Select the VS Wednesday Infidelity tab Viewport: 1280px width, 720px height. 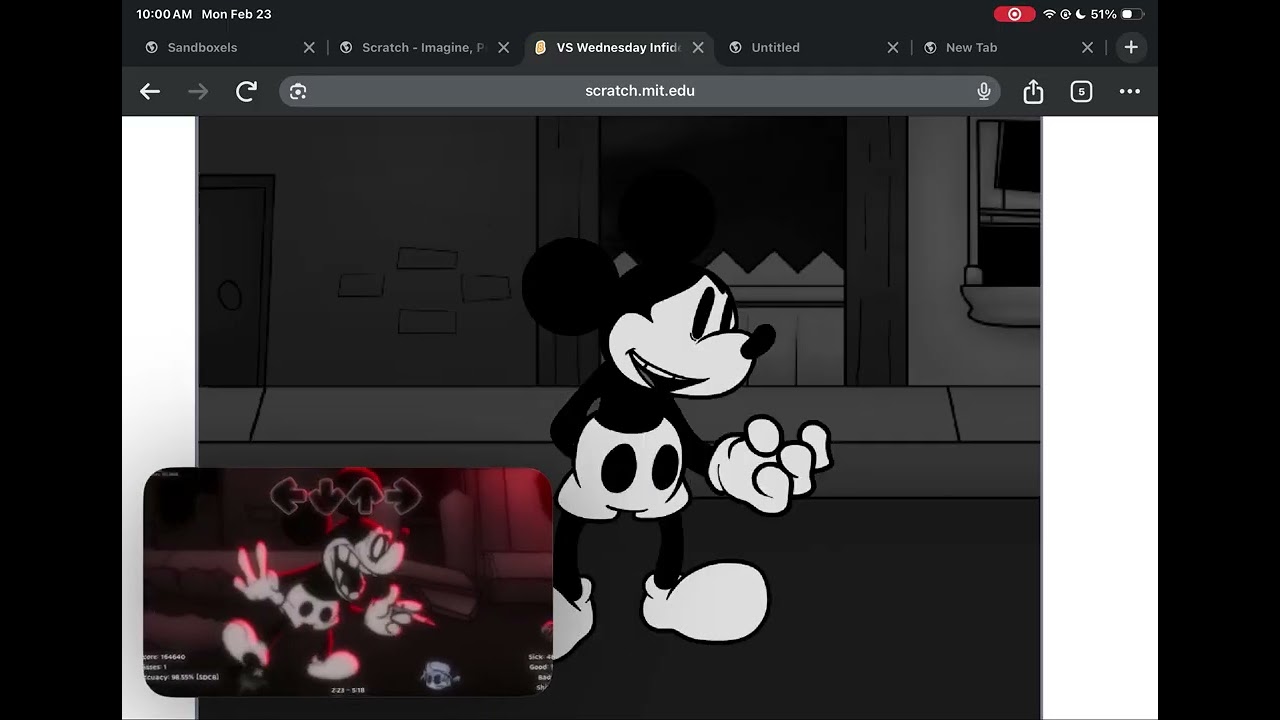[x=620, y=47]
